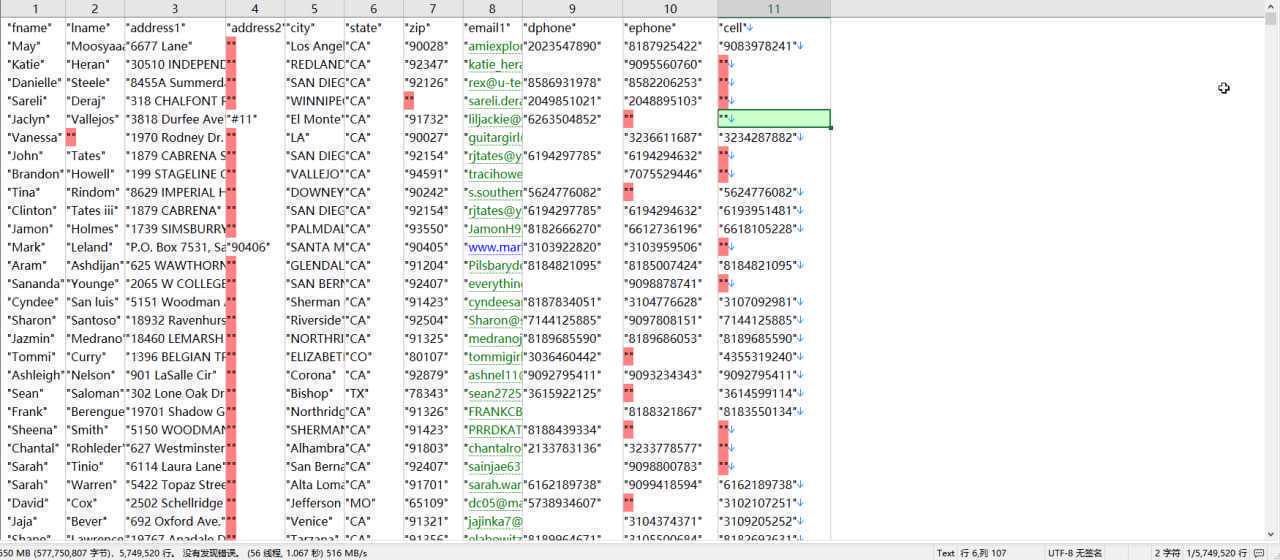This screenshot has height=560, width=1280.
Task: Click the address cell "P.O. Box 7531"
Action: (175, 247)
